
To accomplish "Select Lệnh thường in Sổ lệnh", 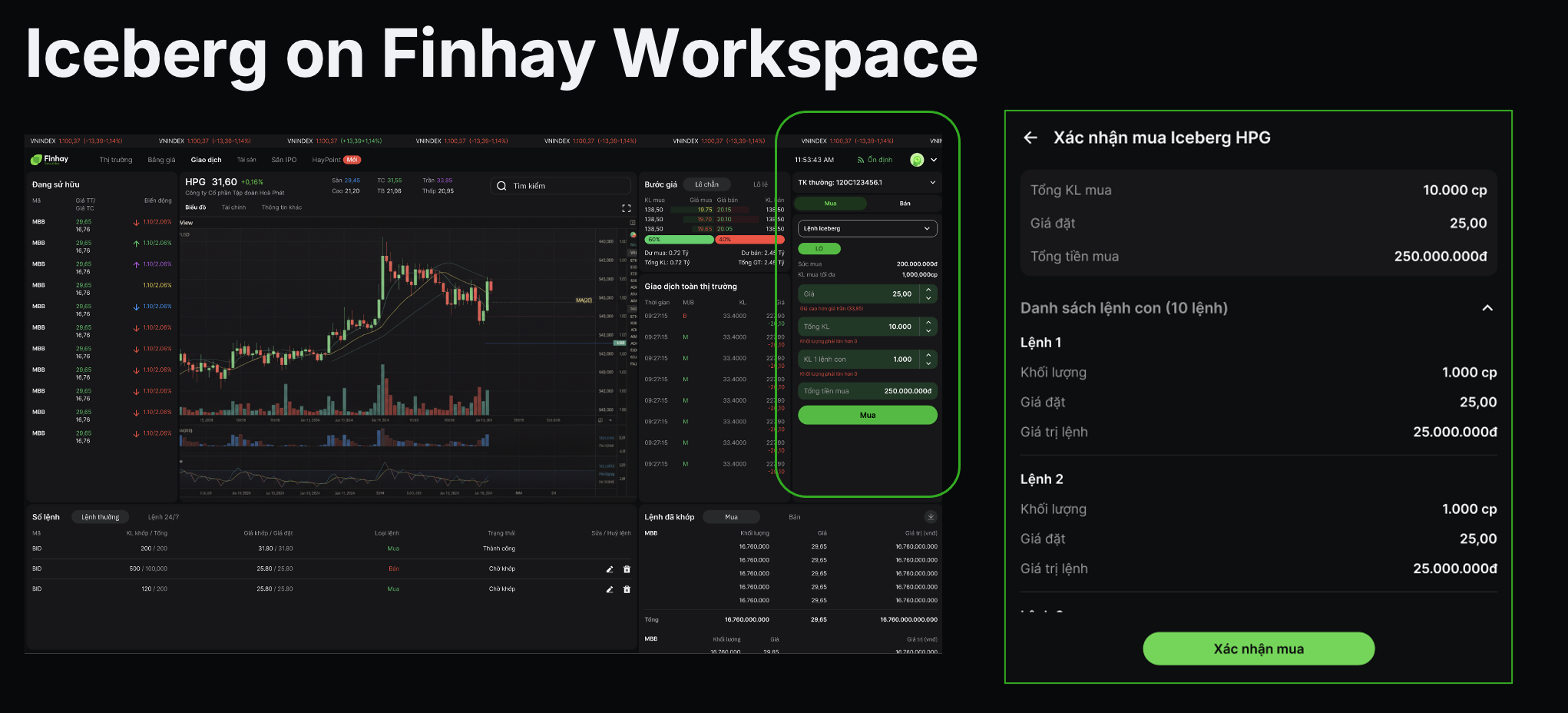I will (101, 517).
